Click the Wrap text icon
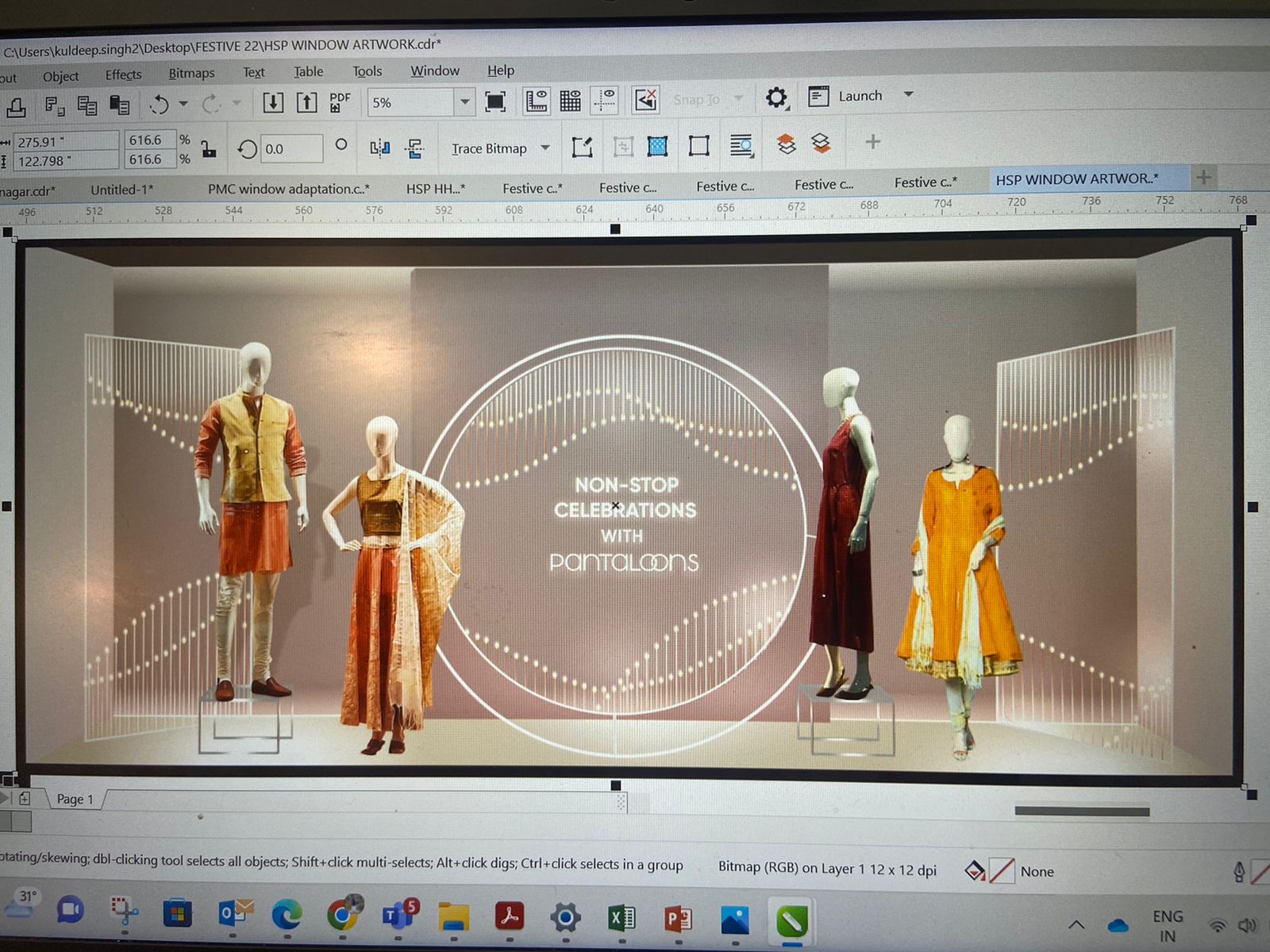 pos(741,145)
